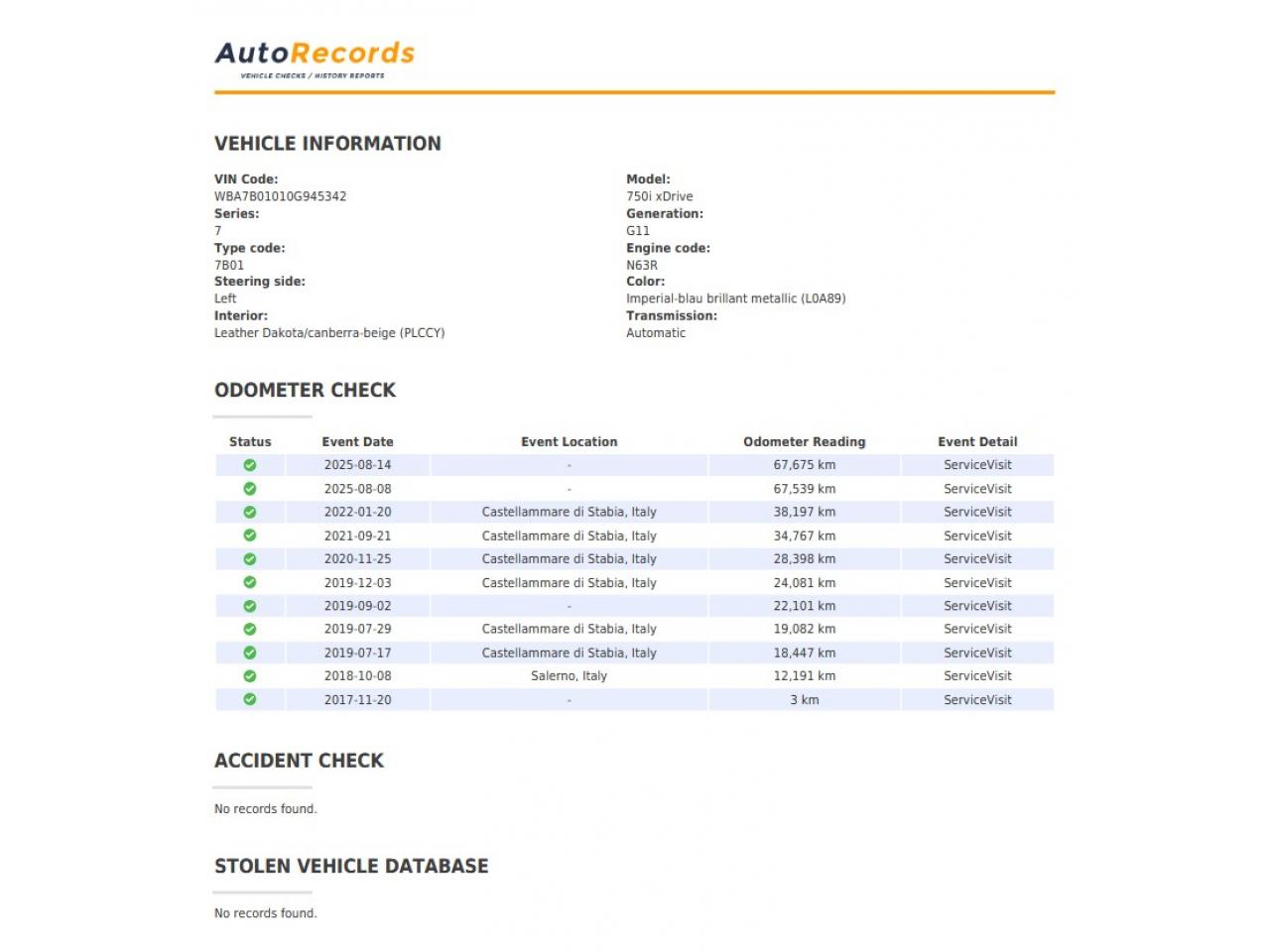Click the green status check for 2025-08-14
This screenshot has width=1270, height=952.
[250, 465]
